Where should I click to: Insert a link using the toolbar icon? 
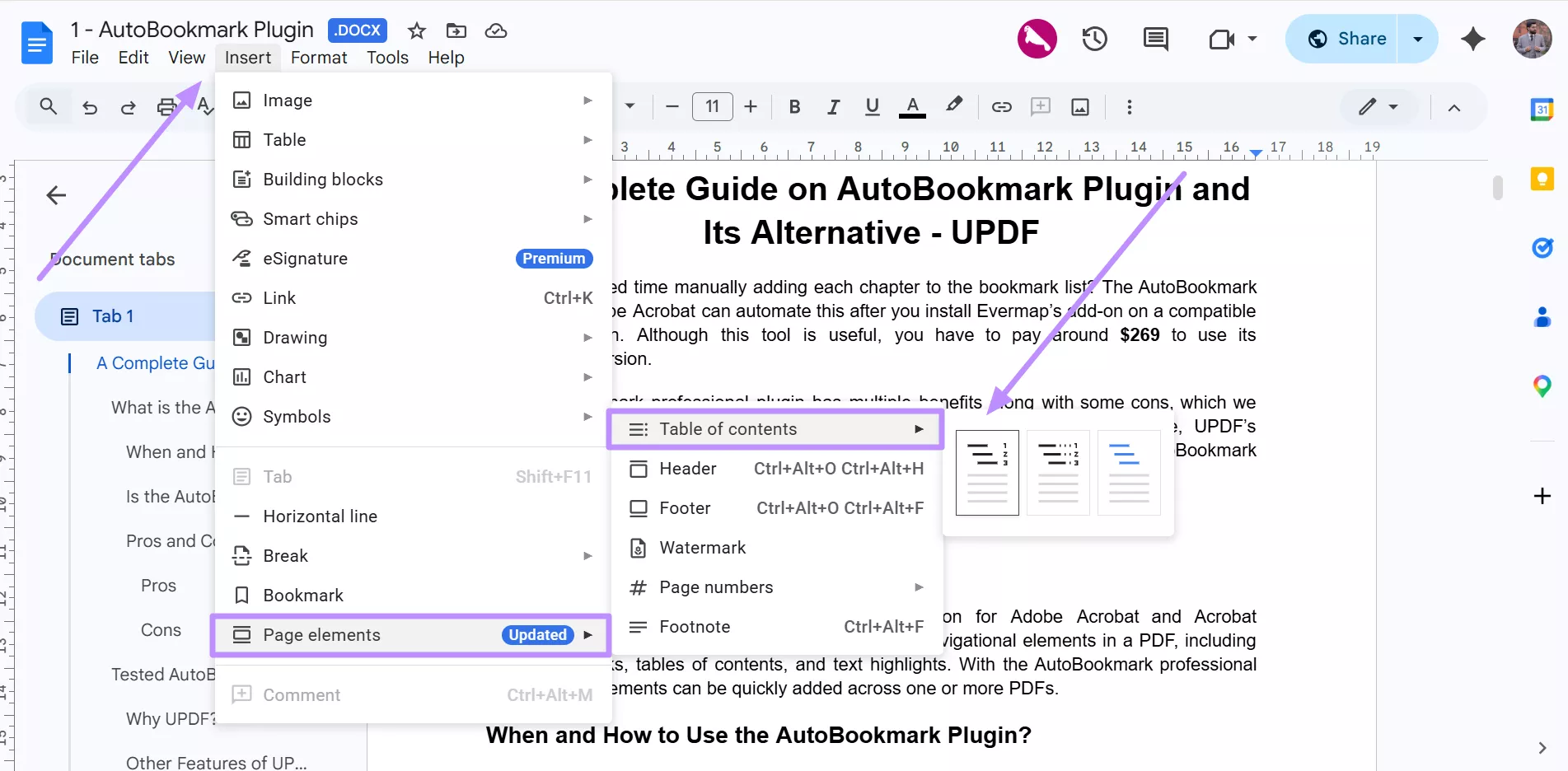coord(1001,106)
